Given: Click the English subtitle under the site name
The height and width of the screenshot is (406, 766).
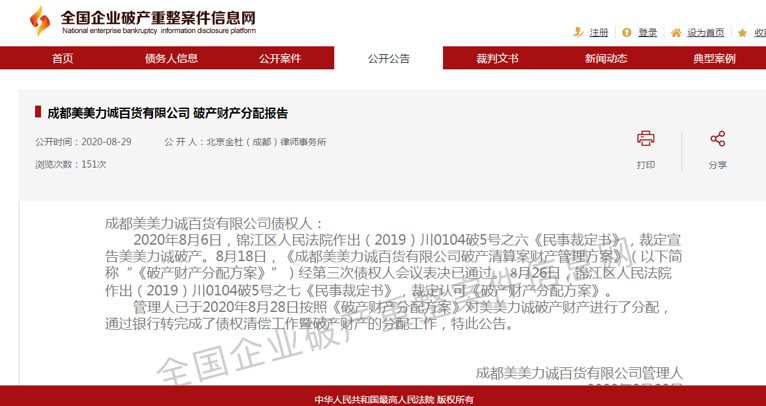Looking at the screenshot, I should [159, 31].
